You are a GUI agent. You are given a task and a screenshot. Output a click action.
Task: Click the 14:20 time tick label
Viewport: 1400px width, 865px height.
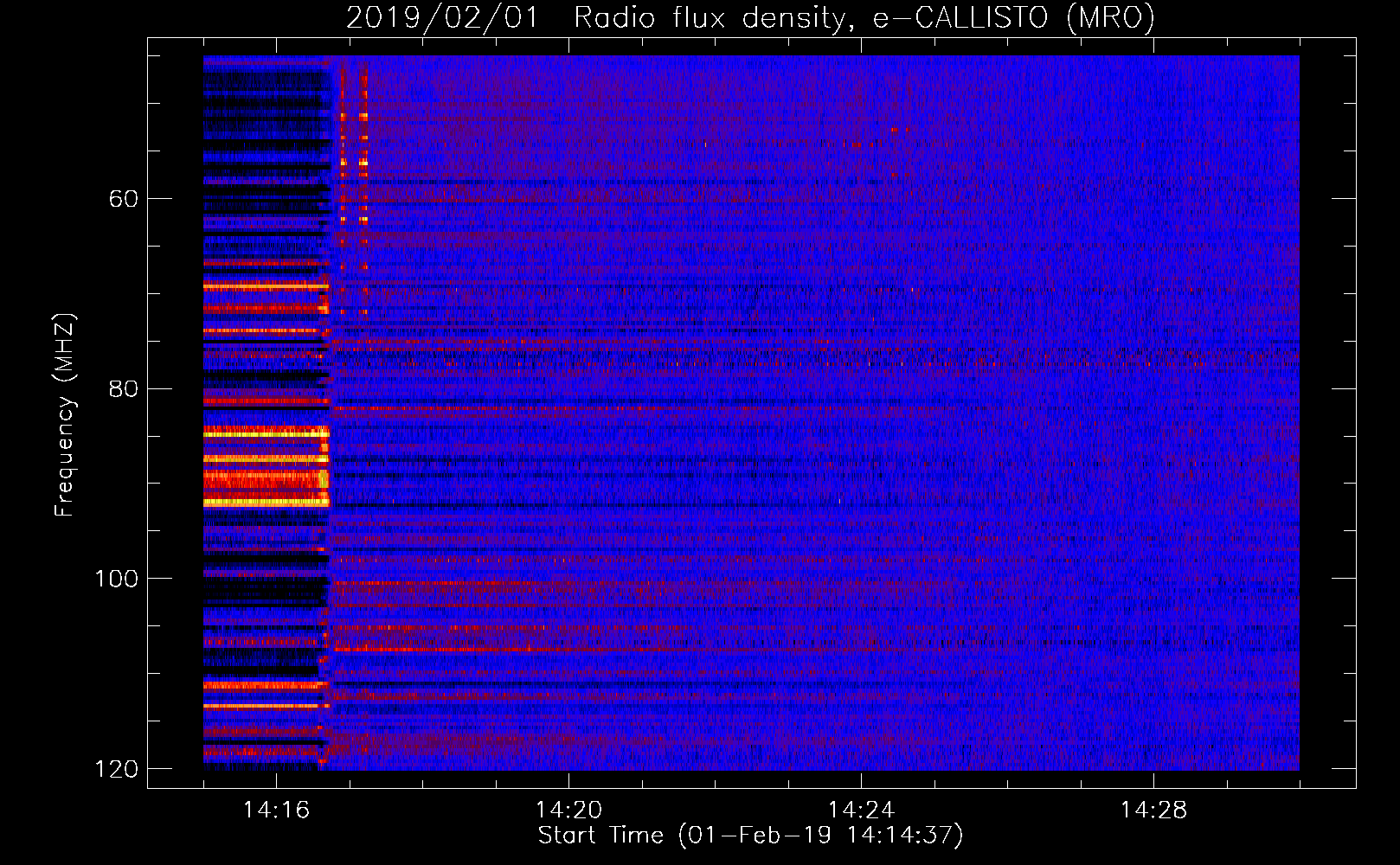[568, 810]
